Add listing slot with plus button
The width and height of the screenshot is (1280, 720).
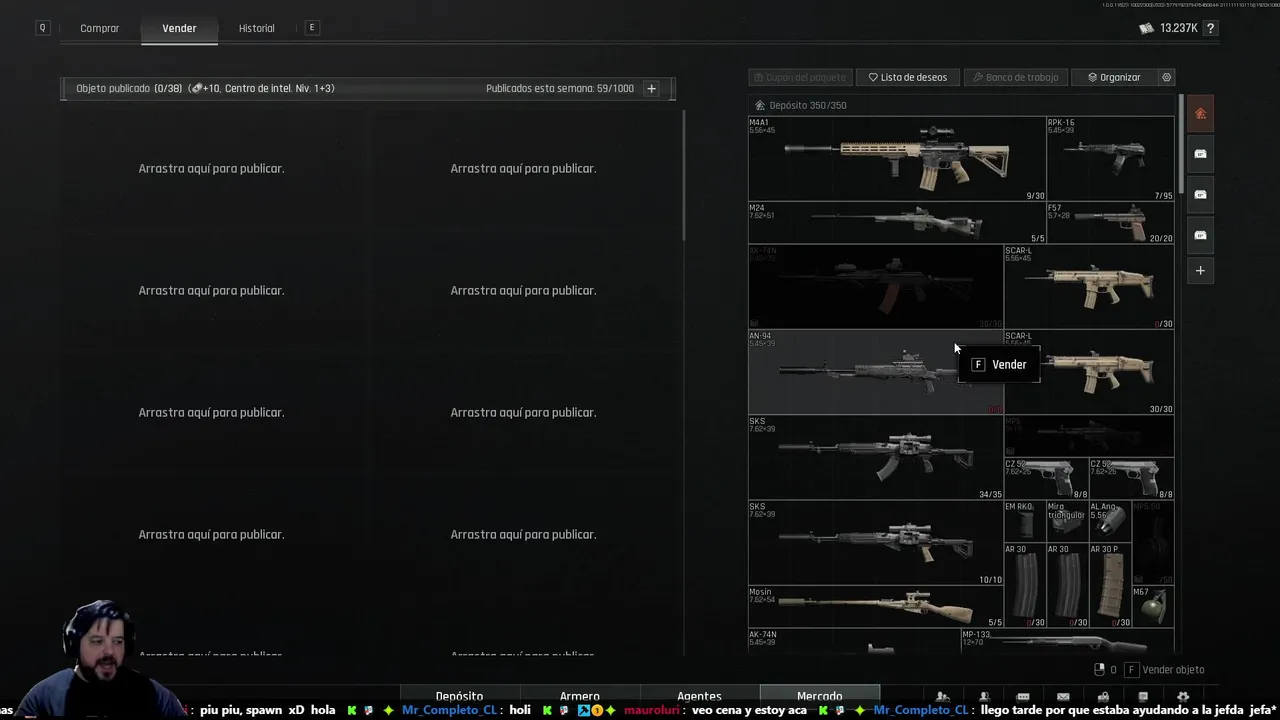651,88
